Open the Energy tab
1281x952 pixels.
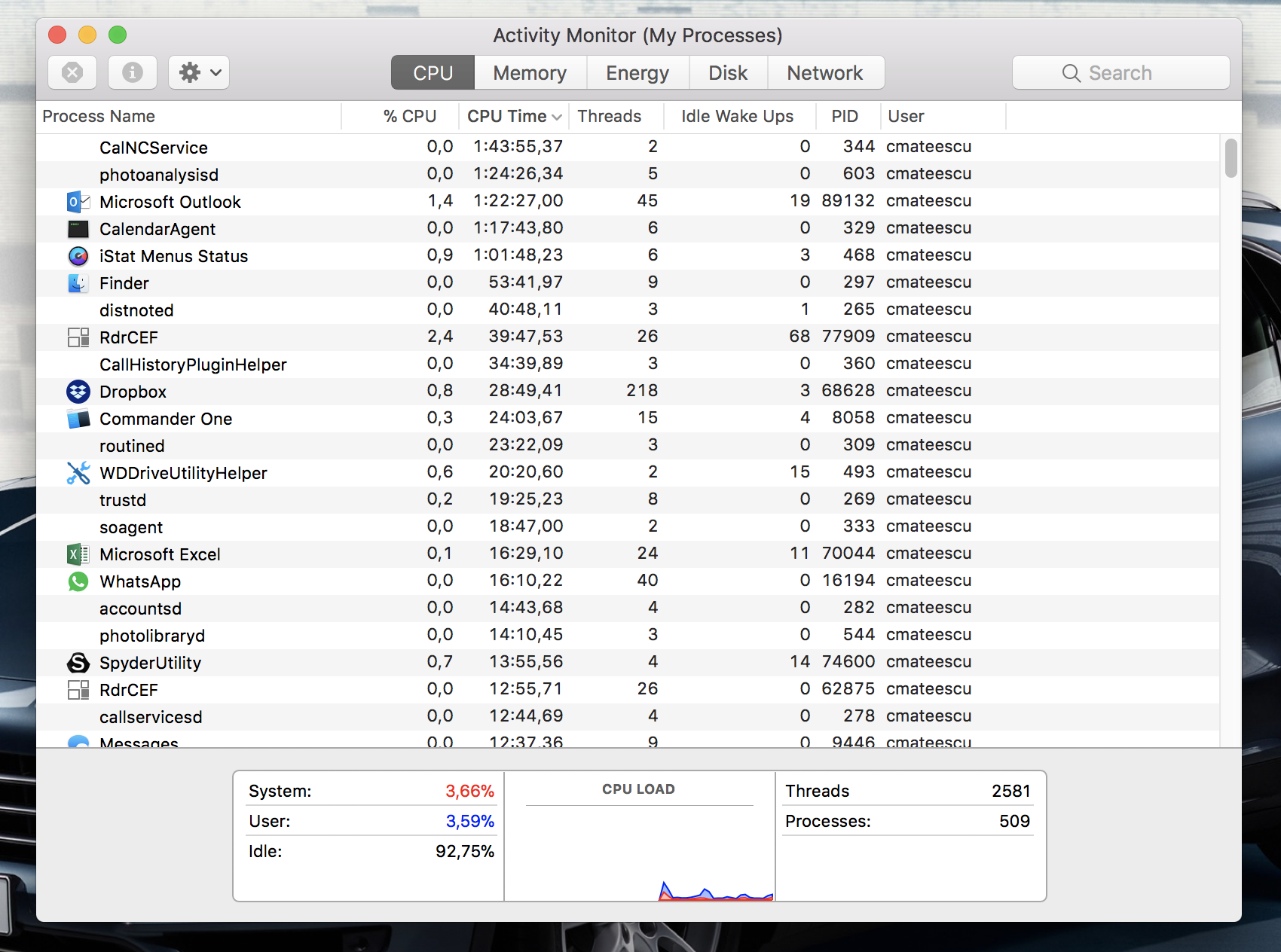click(x=637, y=72)
